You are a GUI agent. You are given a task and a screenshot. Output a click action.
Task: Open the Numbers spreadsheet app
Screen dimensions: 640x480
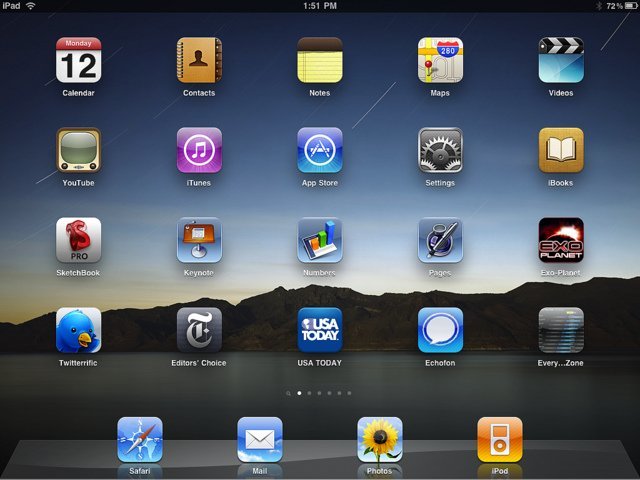point(319,240)
